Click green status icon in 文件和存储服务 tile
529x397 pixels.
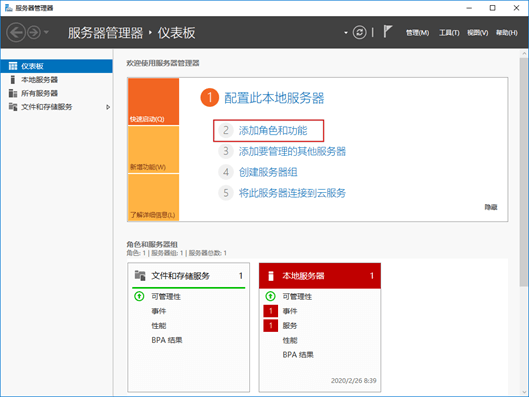point(139,296)
